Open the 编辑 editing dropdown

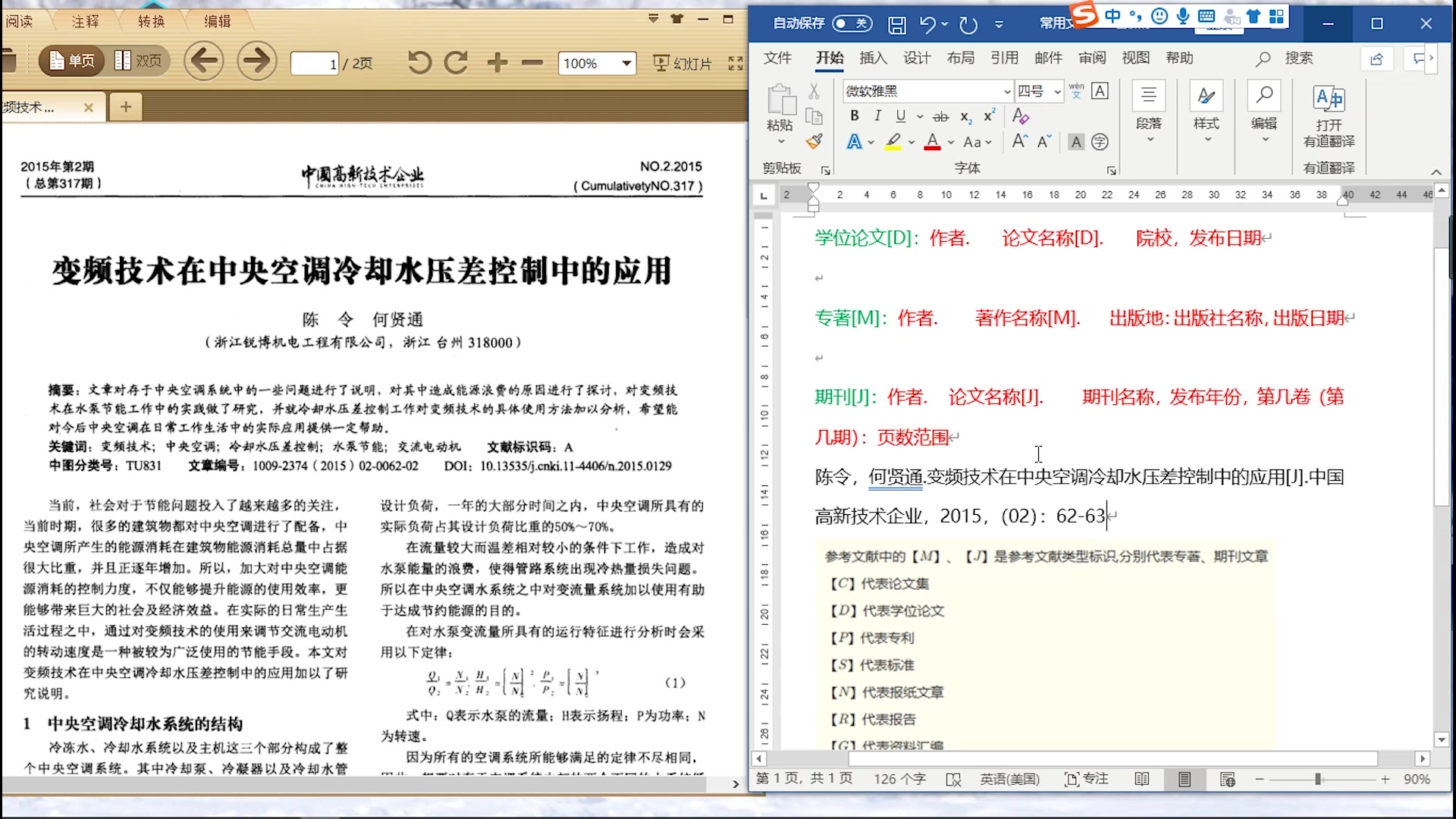[x=1264, y=112]
